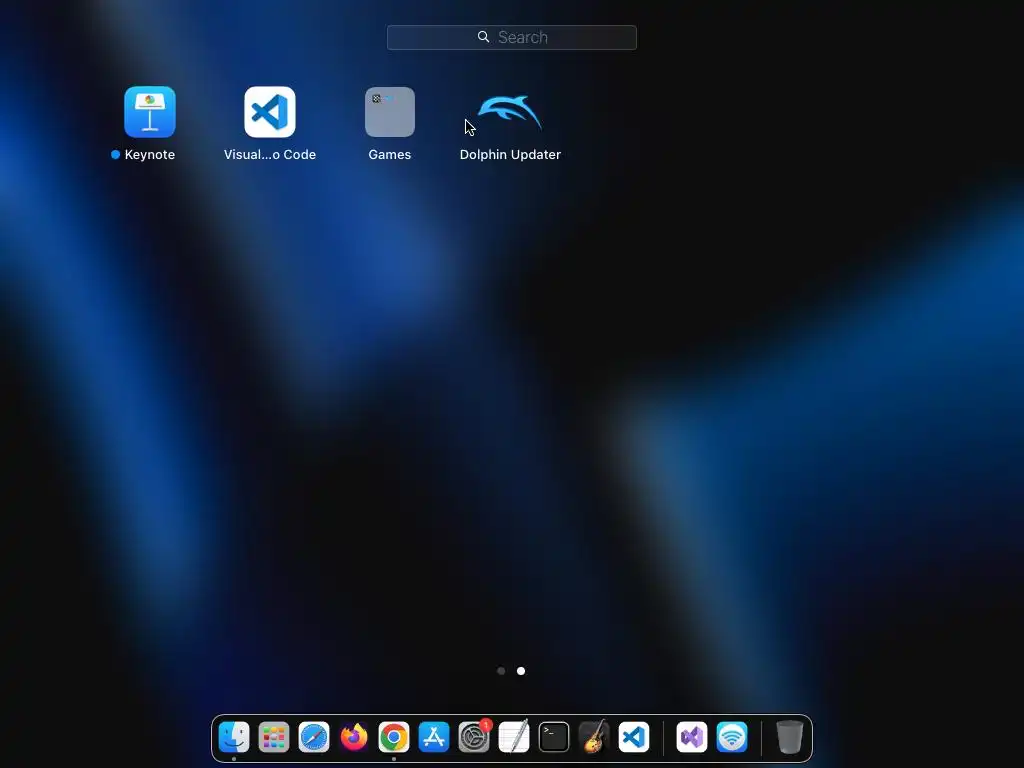Click the Launchpad Search field
Image resolution: width=1024 pixels, height=768 pixels.
511,37
